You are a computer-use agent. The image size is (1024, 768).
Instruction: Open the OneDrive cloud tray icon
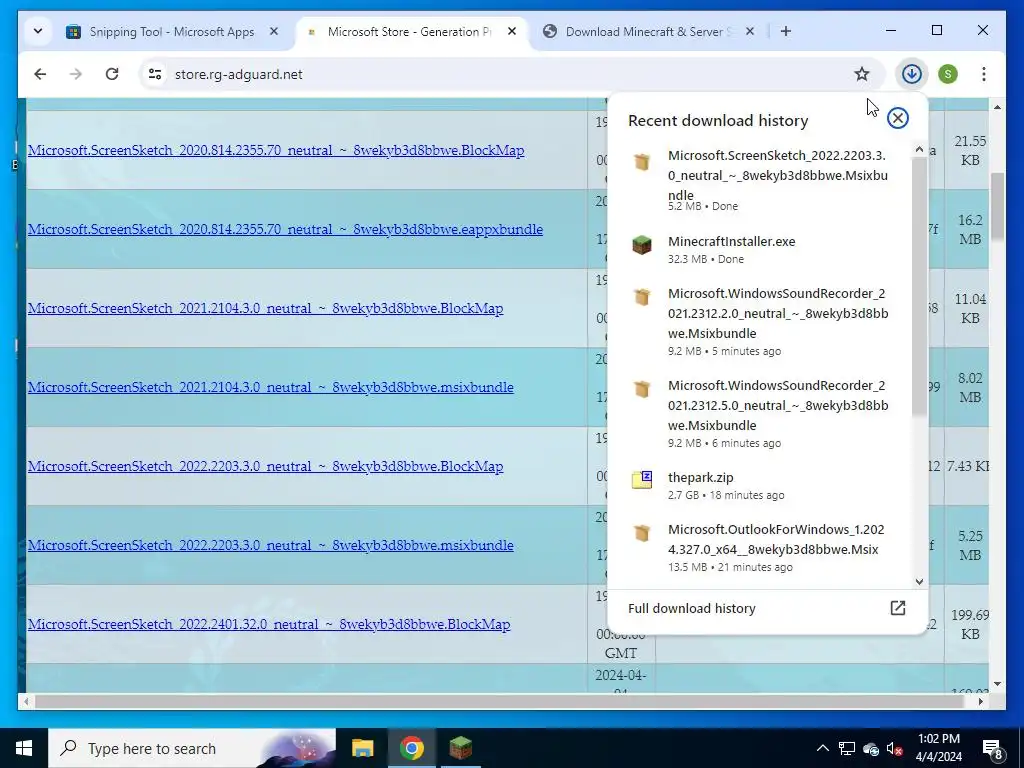coord(871,748)
